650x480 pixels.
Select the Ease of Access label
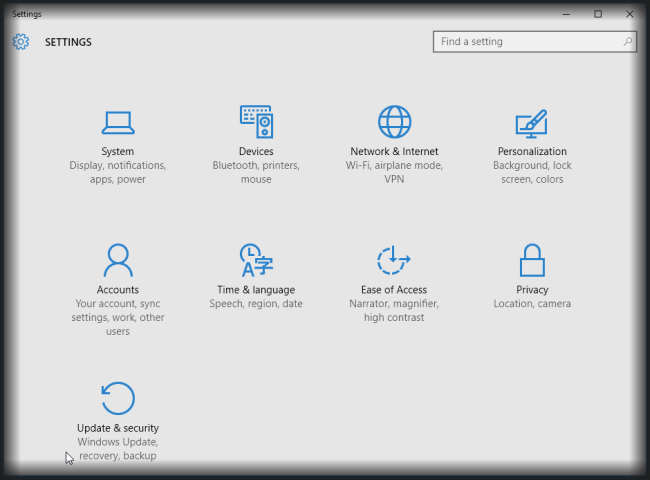394,290
